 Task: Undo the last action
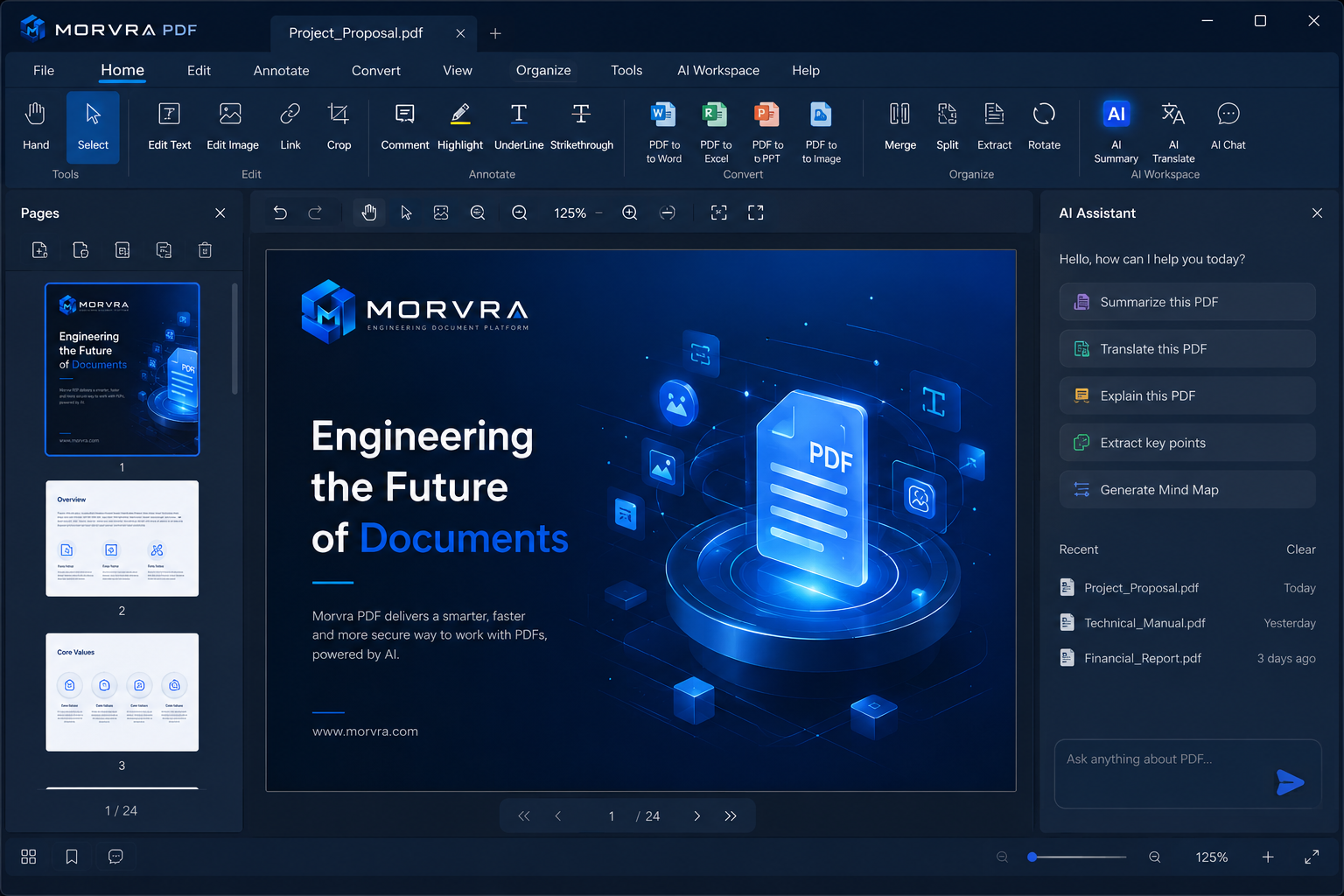coord(280,213)
